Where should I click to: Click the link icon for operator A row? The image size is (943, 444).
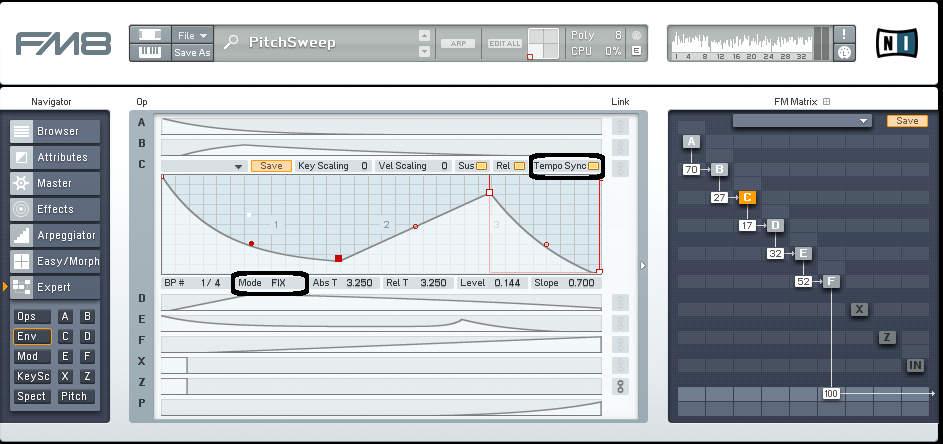pos(620,126)
